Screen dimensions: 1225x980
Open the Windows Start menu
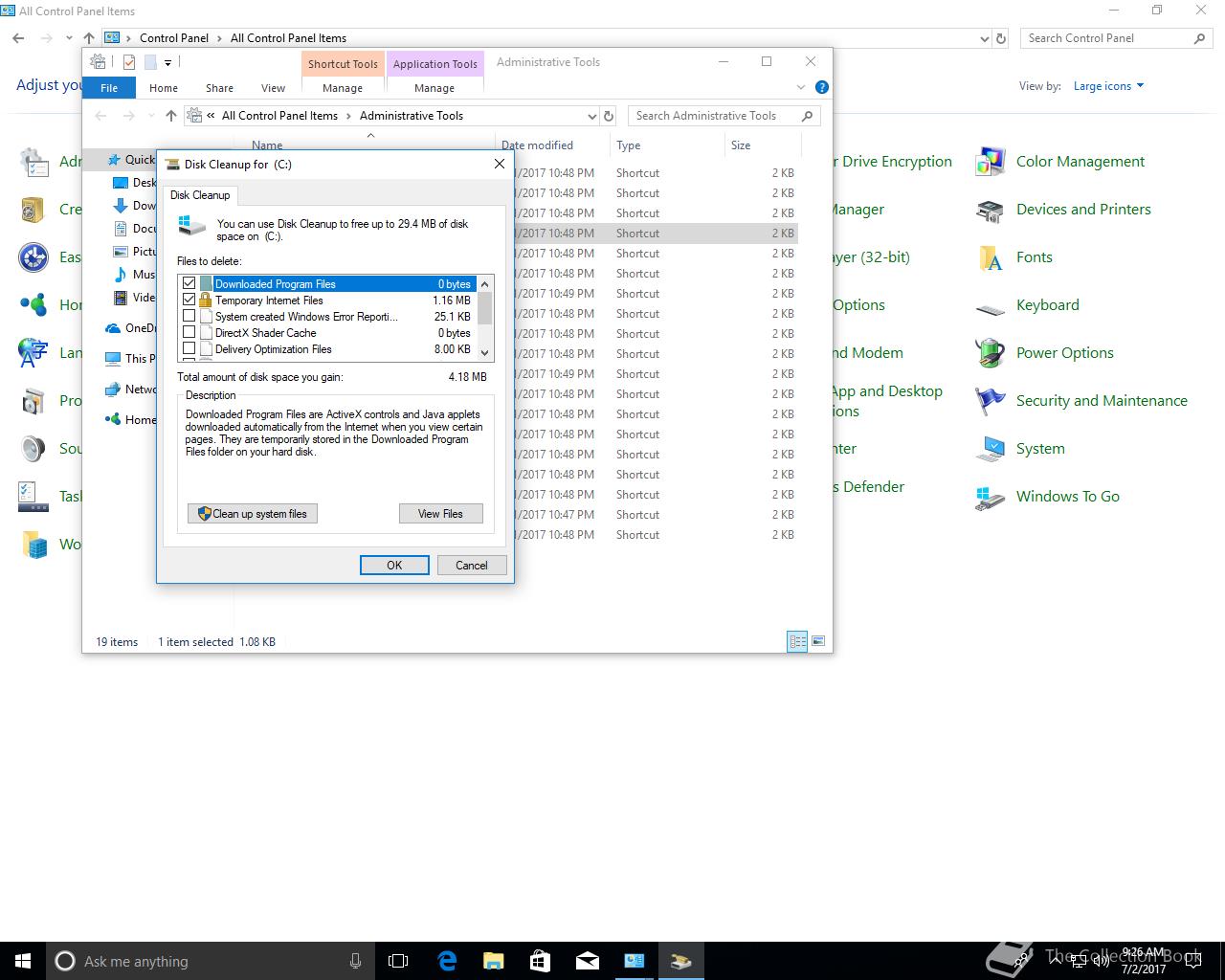pyautogui.click(x=23, y=961)
